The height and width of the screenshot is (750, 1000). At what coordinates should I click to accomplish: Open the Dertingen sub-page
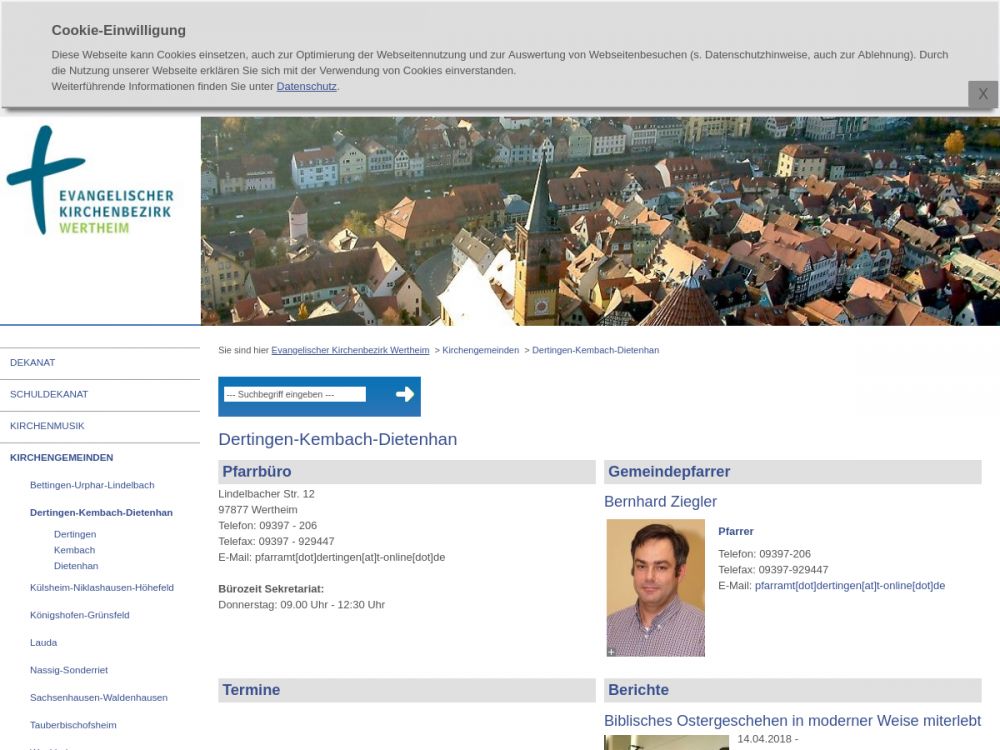pos(75,534)
